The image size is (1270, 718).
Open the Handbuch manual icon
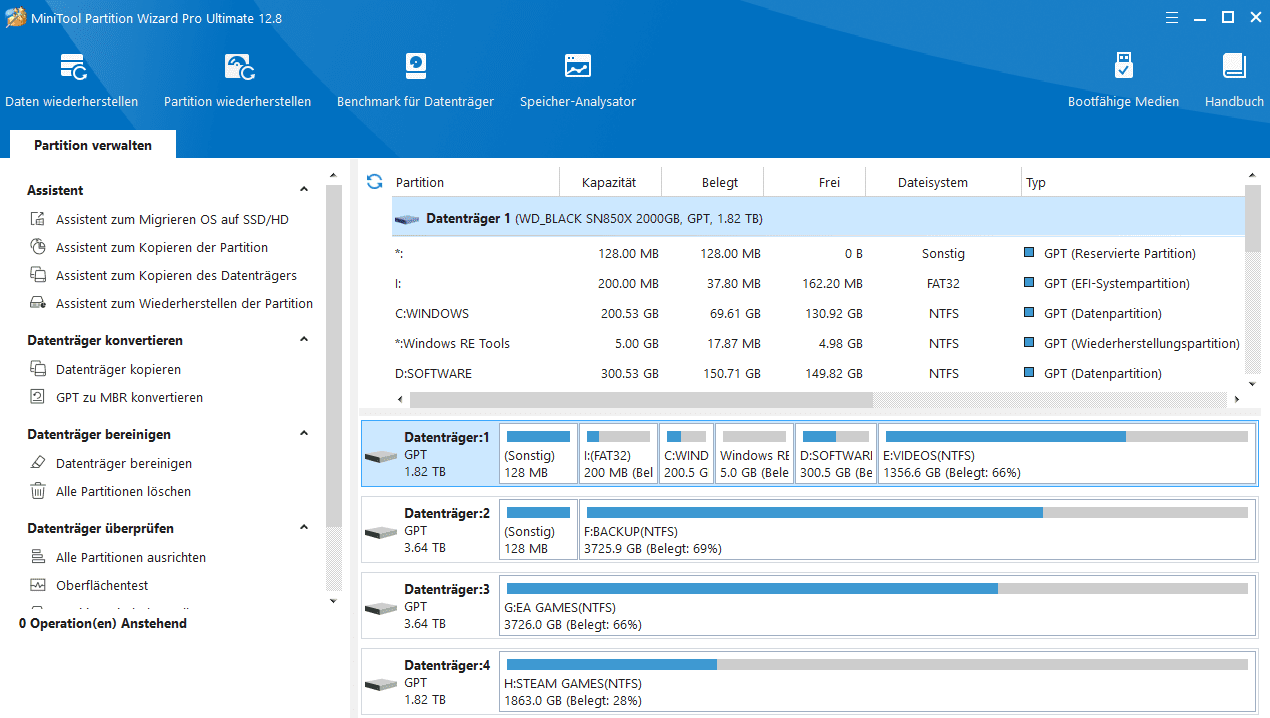[1234, 68]
